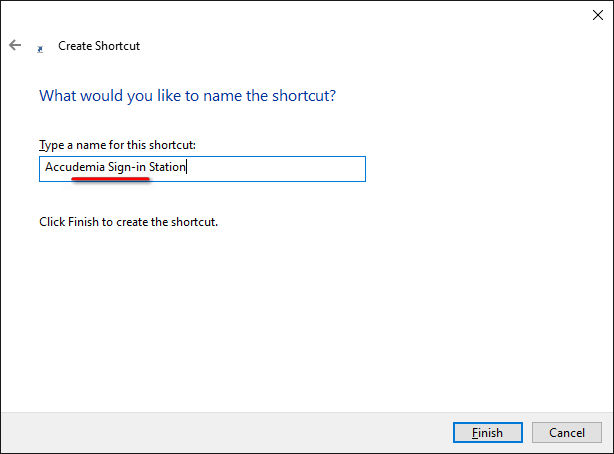614x454 pixels.
Task: Click the 'Type a name for this shortcut' label
Action: [x=117, y=145]
